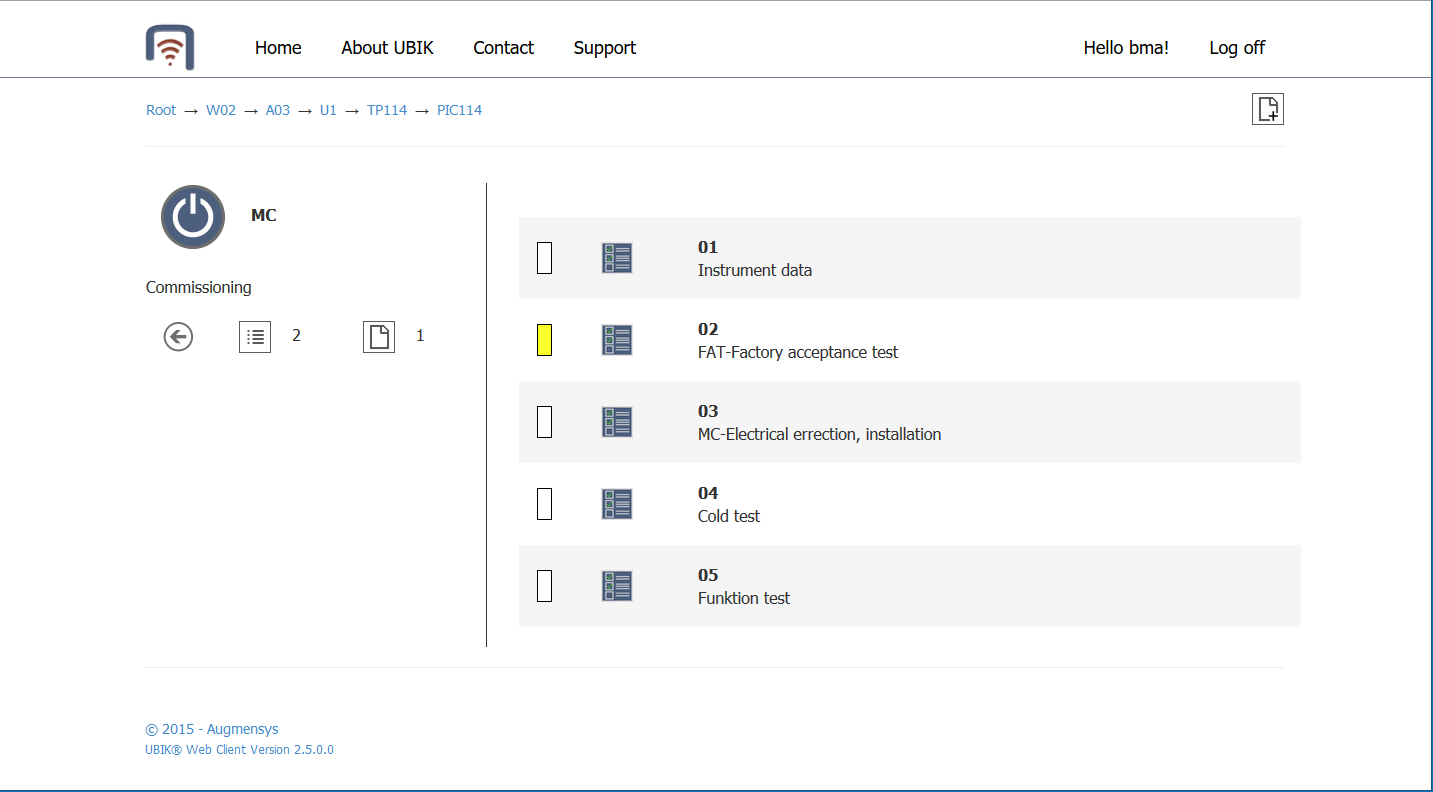The height and width of the screenshot is (792, 1433).
Task: Open the Home menu item
Action: (278, 48)
